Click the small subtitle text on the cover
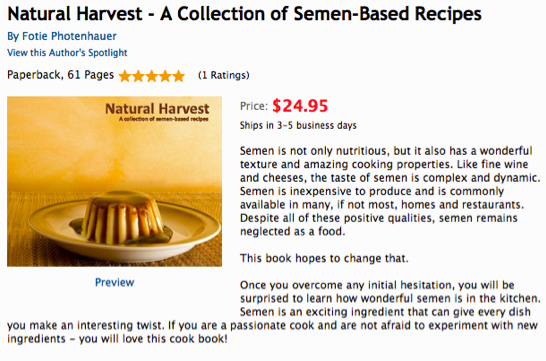 (x=164, y=119)
